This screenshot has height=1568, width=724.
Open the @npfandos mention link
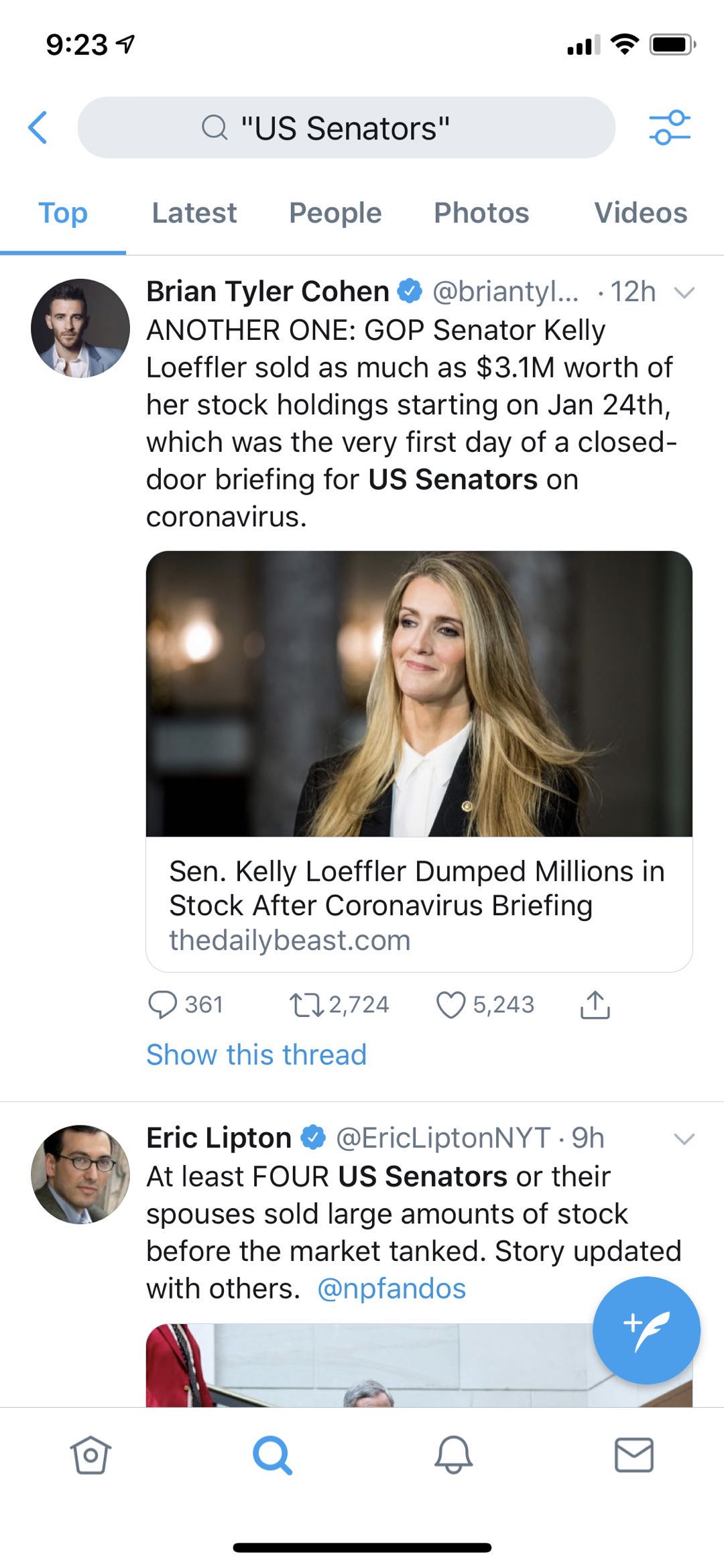pos(391,1288)
